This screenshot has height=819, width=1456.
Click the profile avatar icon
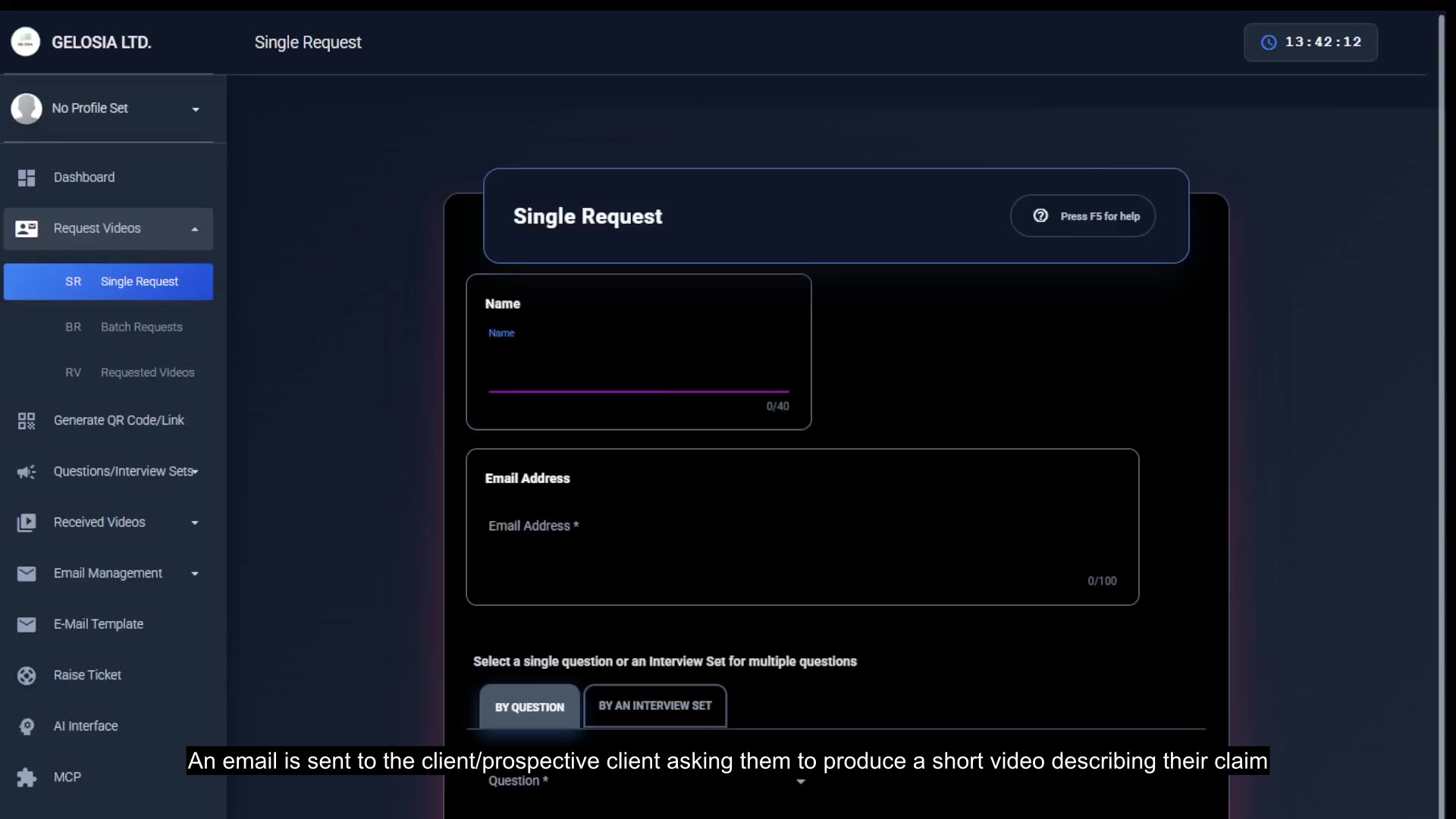[x=27, y=108]
